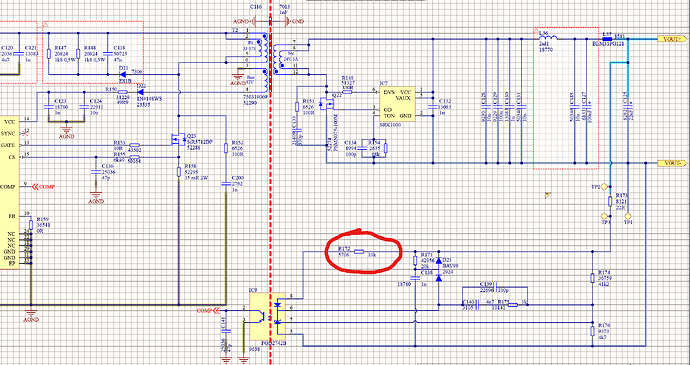Select resistor R176
690x365 pixels.
(x=592, y=332)
